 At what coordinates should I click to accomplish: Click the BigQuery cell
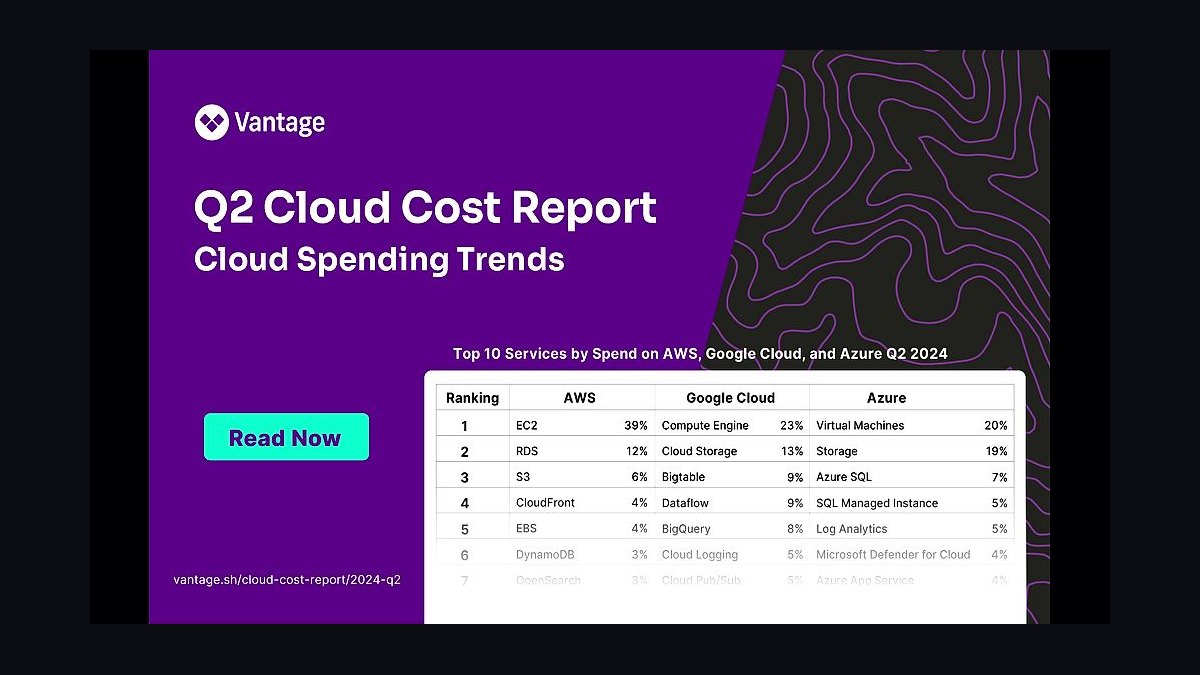pyautogui.click(x=685, y=529)
